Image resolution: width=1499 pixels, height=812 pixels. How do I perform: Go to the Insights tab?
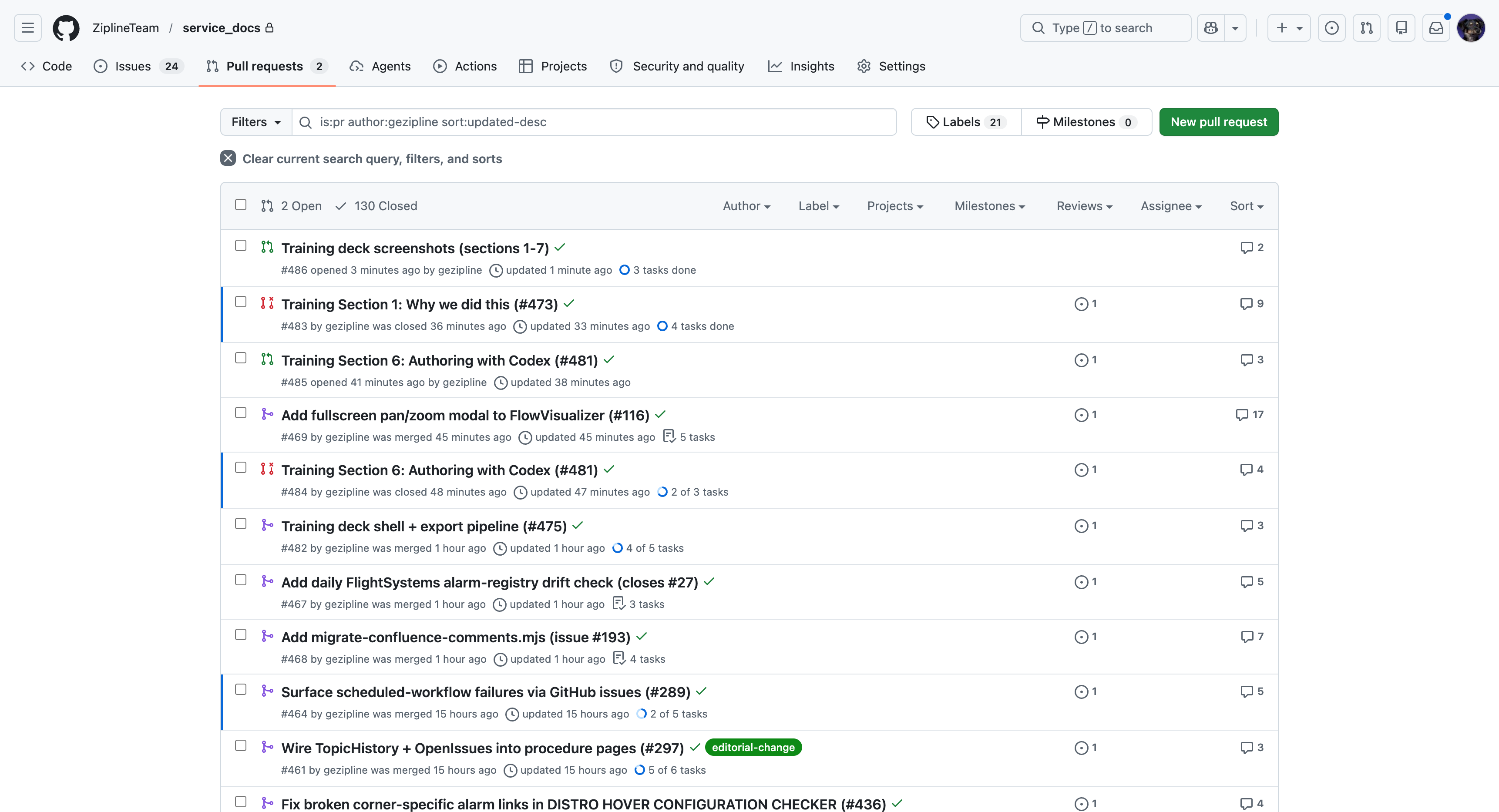(x=801, y=66)
